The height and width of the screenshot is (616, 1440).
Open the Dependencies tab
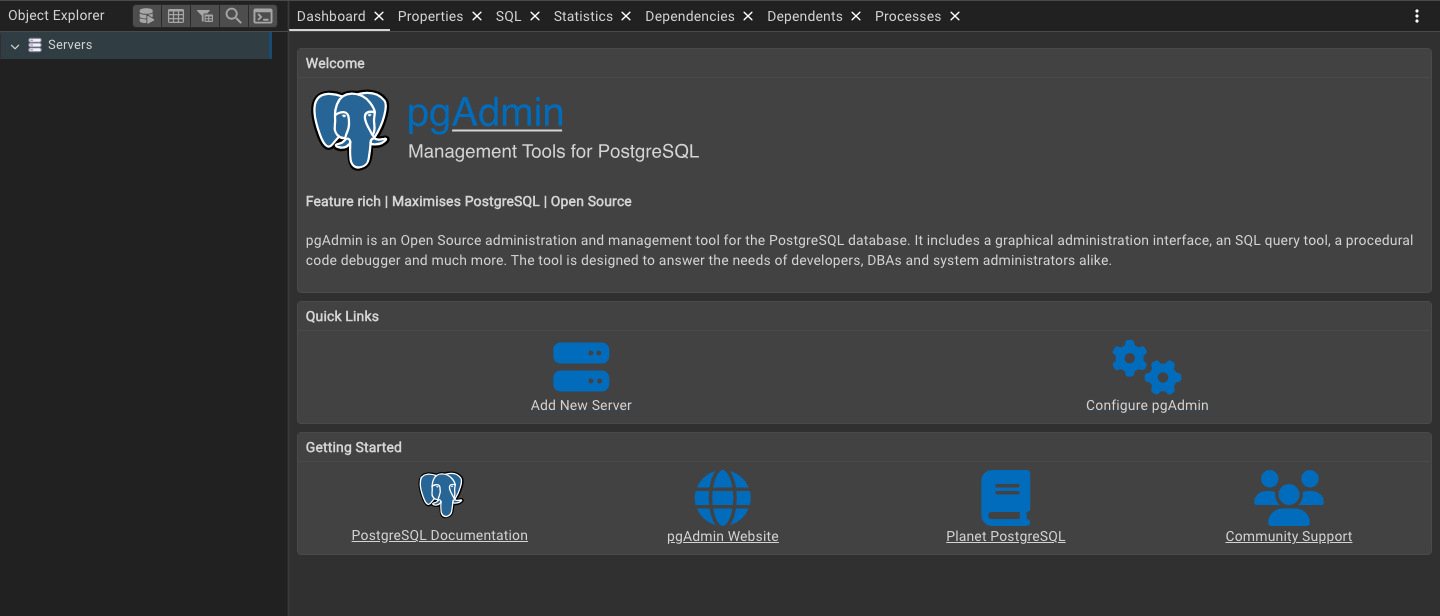tap(689, 16)
